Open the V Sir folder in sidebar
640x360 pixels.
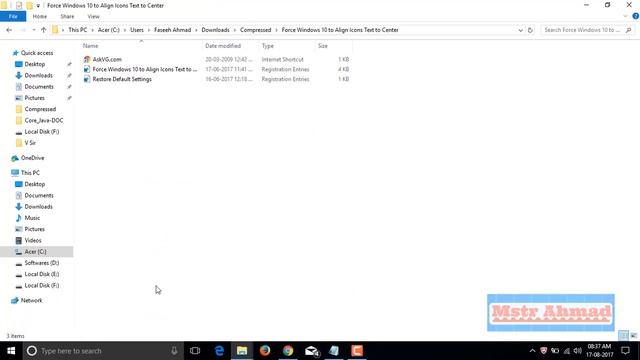click(30, 143)
